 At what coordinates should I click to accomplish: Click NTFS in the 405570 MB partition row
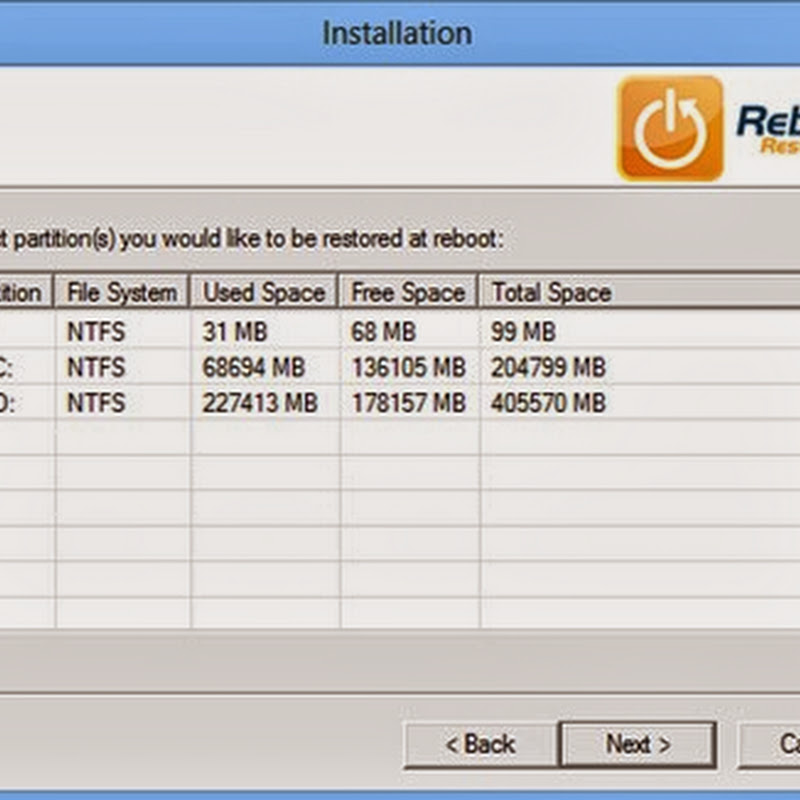(x=96, y=403)
